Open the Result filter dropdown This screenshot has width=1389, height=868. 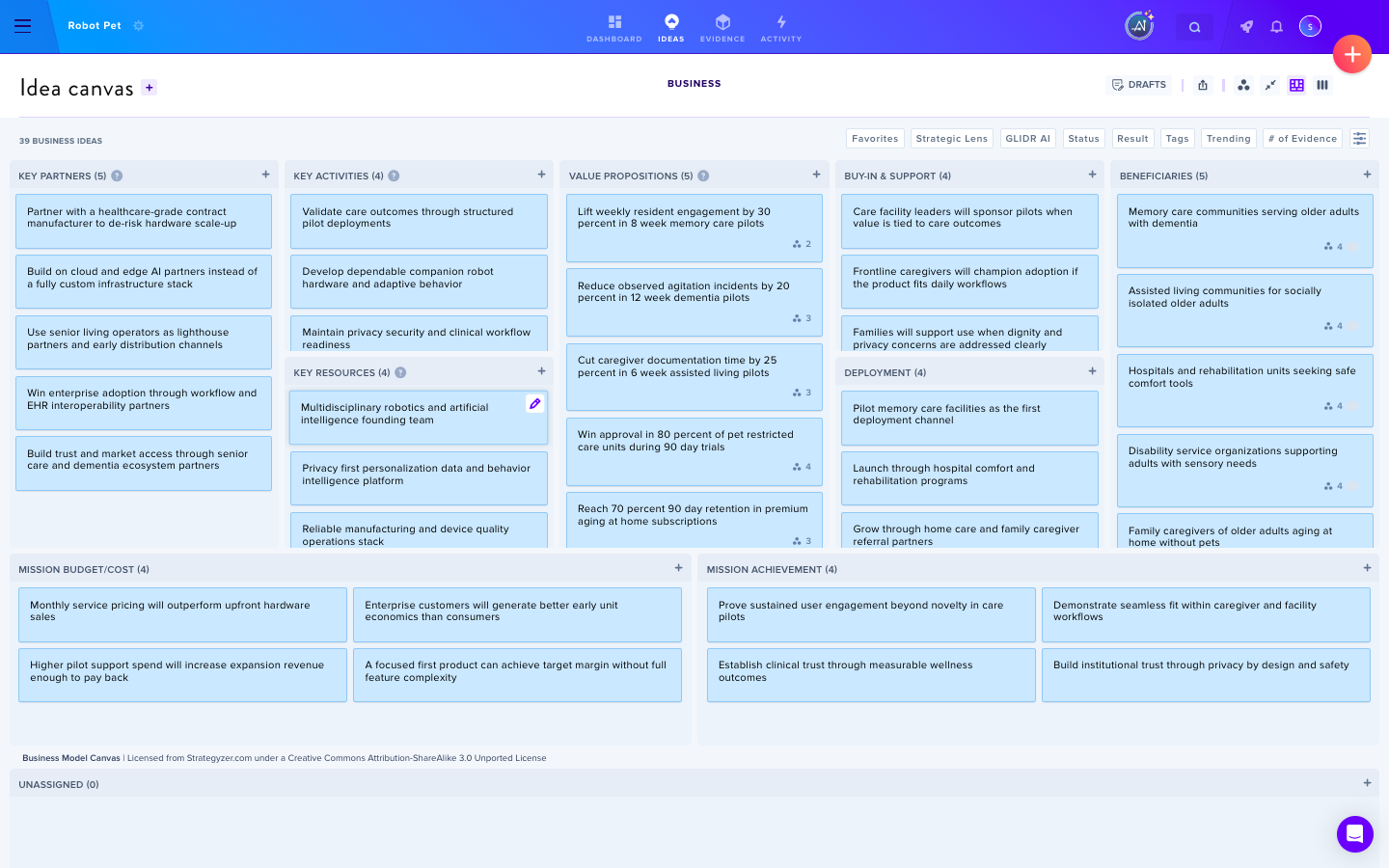[x=1132, y=139]
